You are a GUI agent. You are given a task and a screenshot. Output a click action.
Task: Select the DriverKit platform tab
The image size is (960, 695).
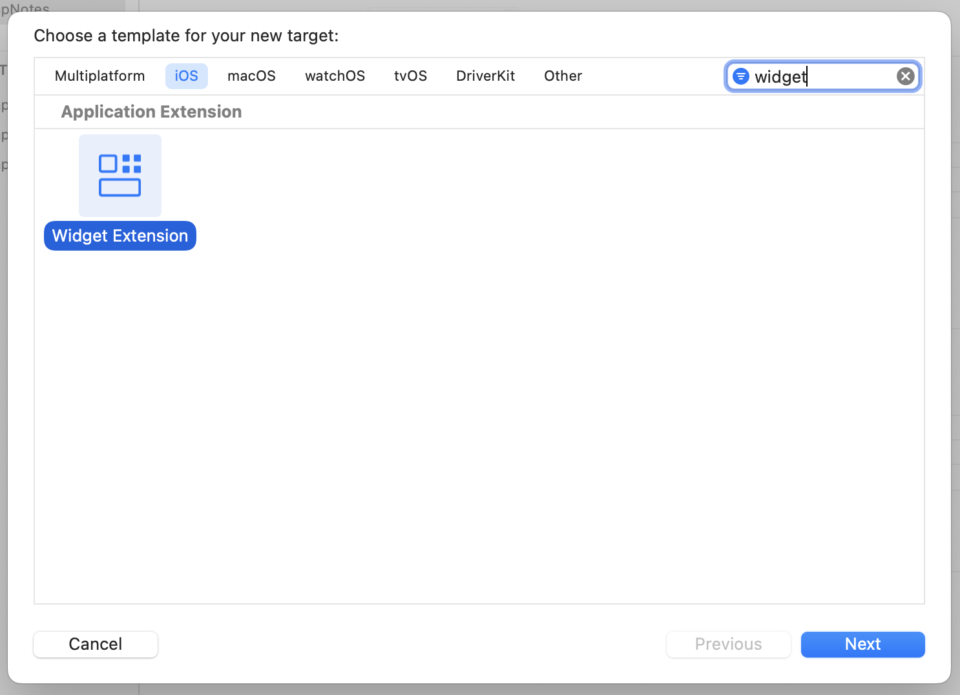click(x=485, y=75)
